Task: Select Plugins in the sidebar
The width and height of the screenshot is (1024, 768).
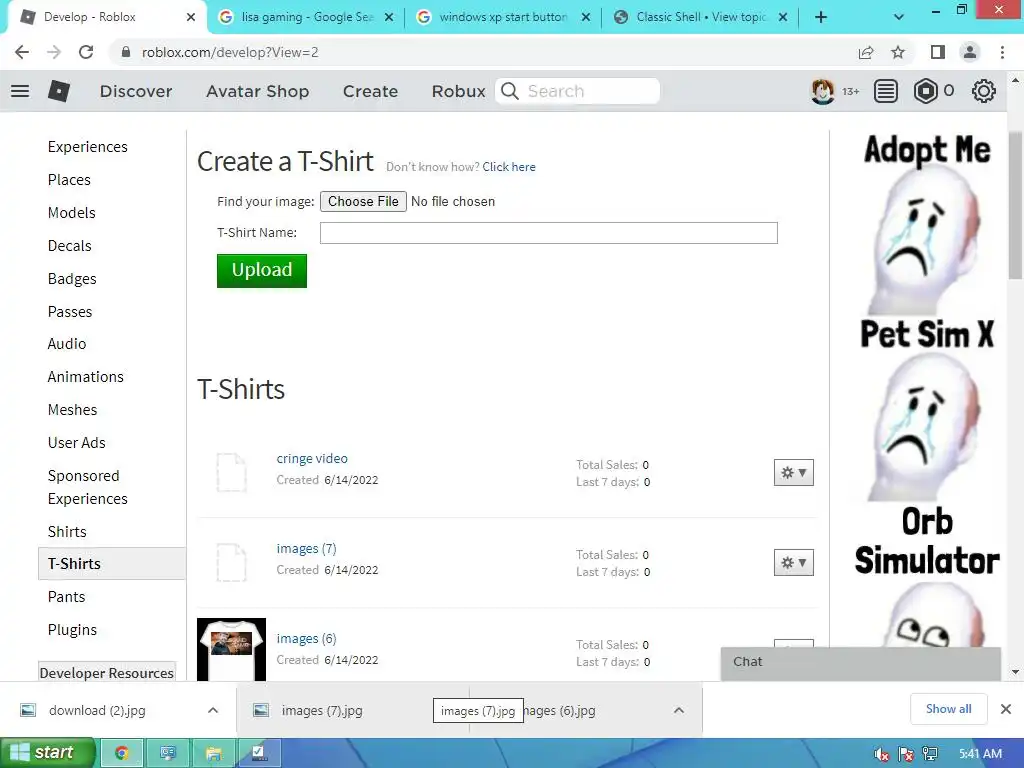Action: pyautogui.click(x=72, y=630)
